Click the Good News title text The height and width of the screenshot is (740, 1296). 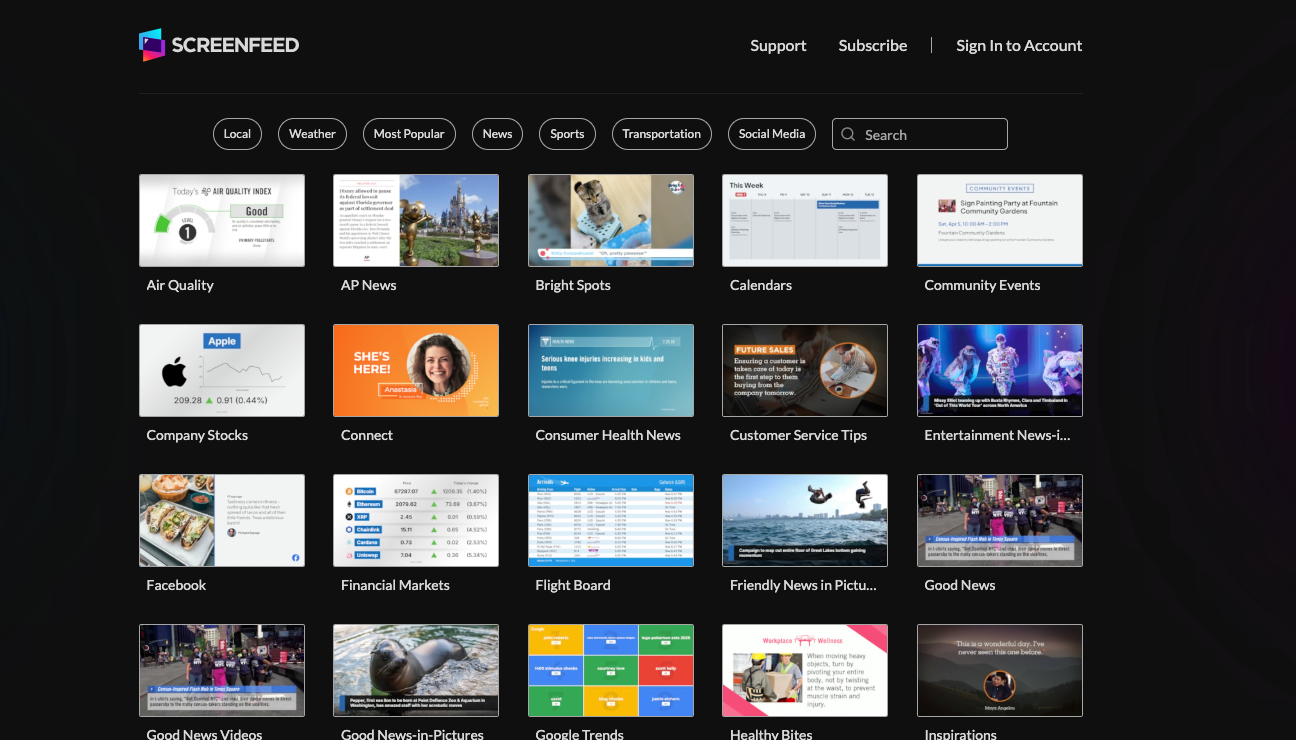[960, 585]
